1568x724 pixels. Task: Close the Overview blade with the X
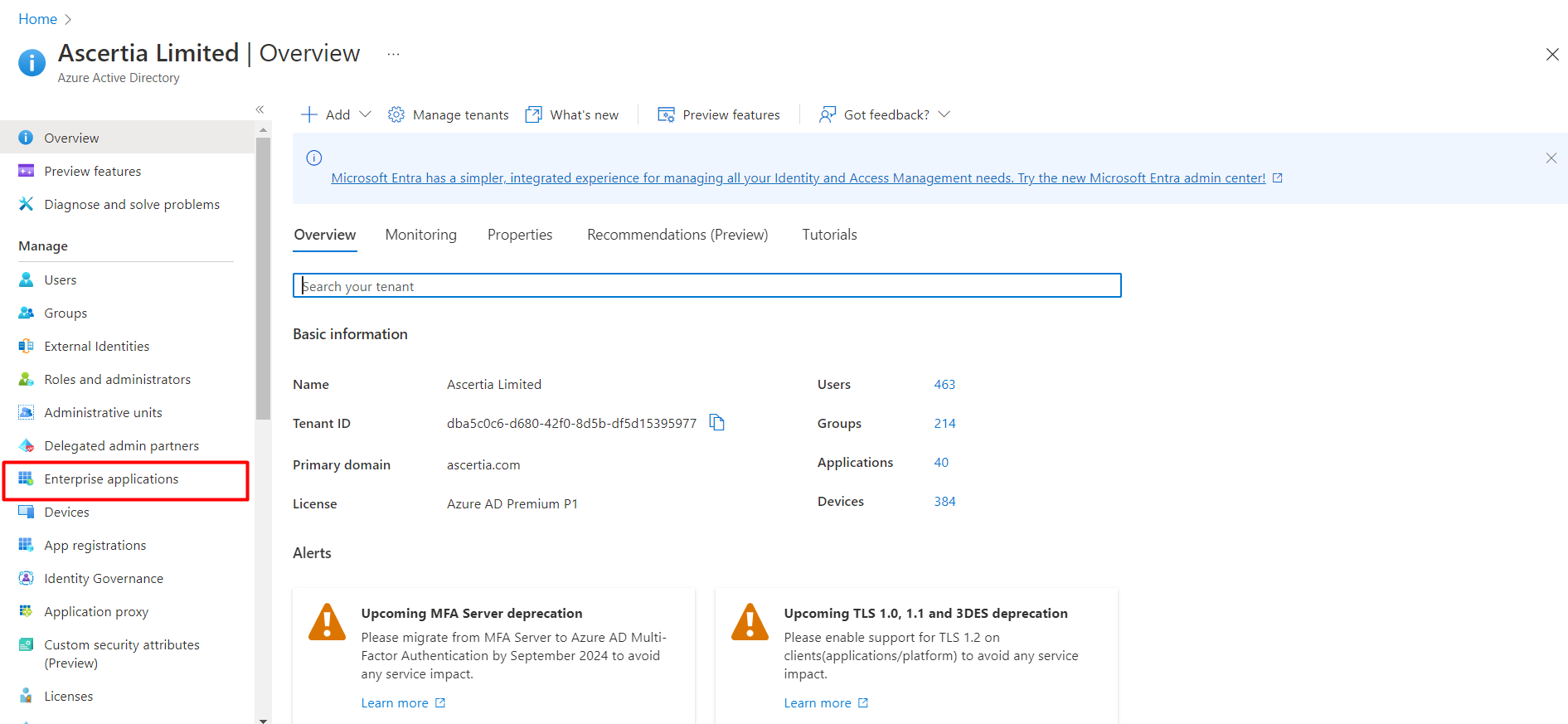pos(1552,55)
